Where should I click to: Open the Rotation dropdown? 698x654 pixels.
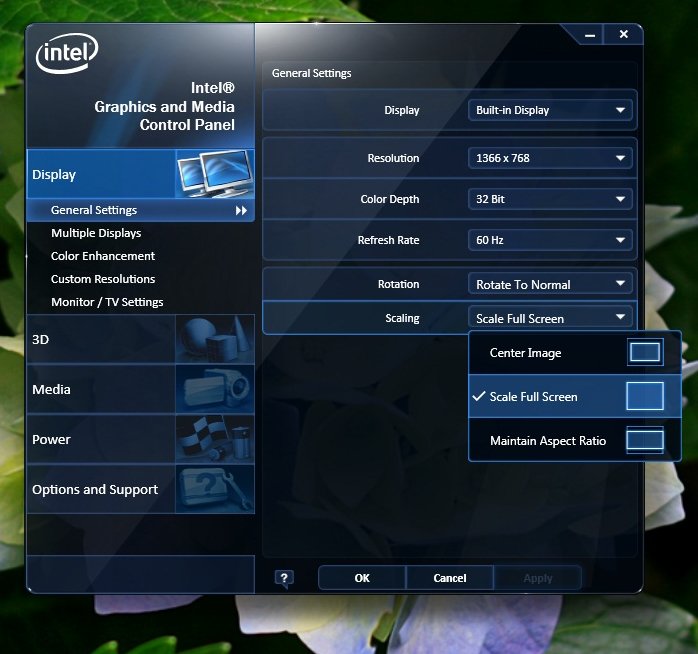[550, 284]
